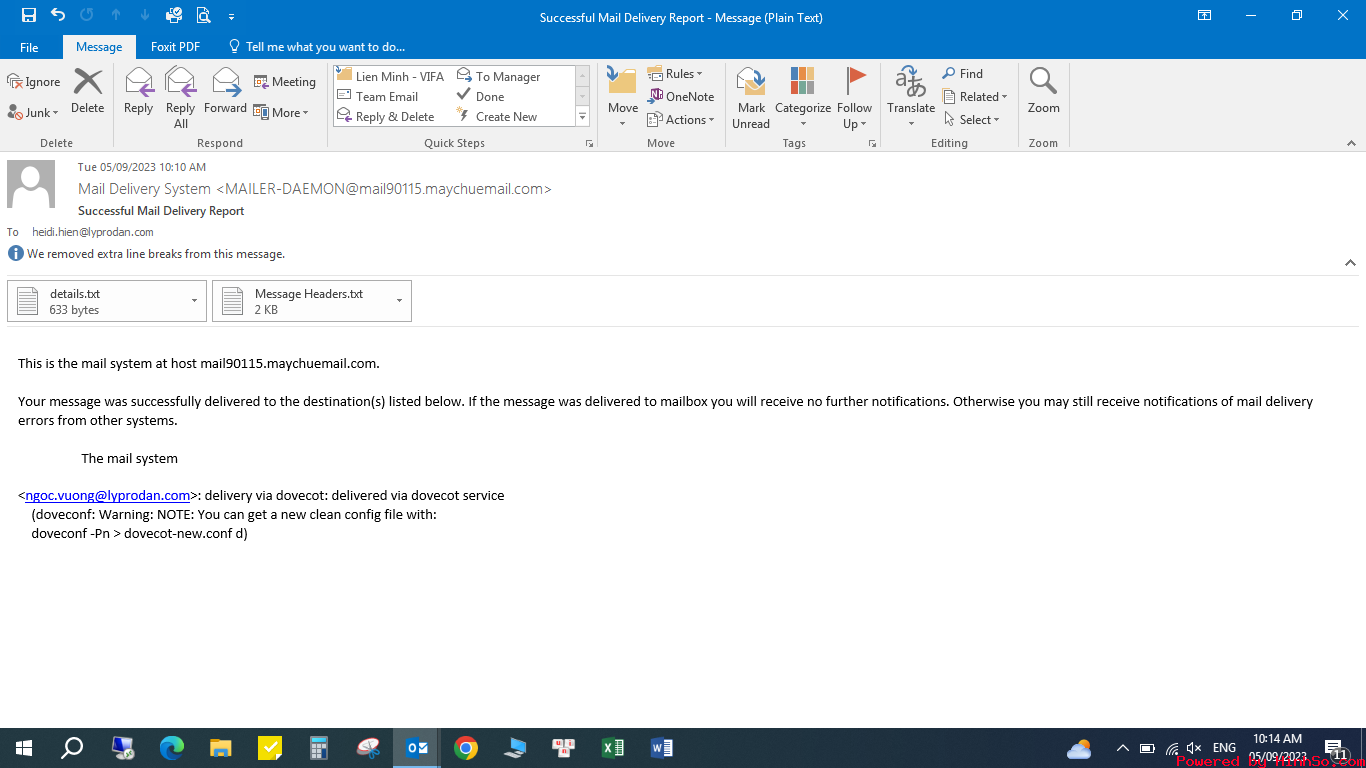Collapse the message header with the chevron

pyautogui.click(x=1350, y=263)
